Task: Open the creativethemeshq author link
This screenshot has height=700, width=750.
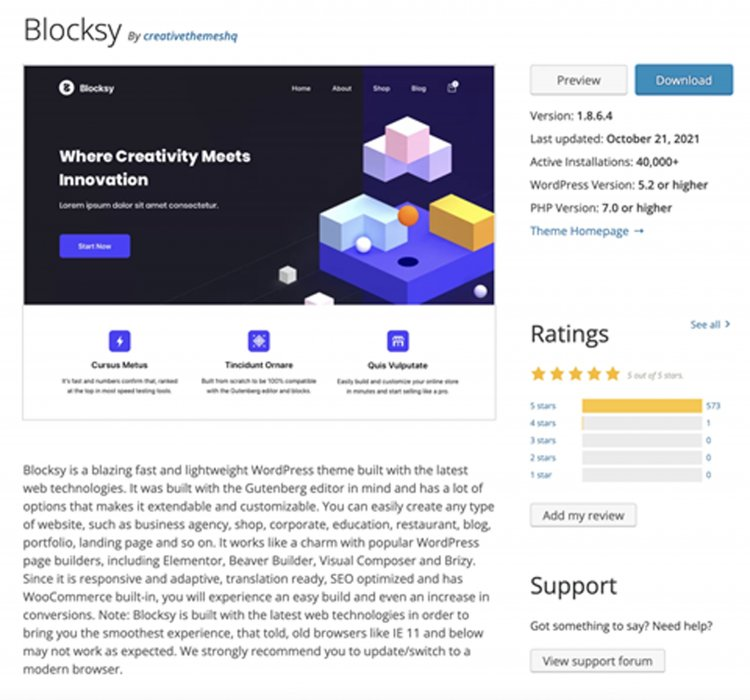Action: pyautogui.click(x=190, y=36)
